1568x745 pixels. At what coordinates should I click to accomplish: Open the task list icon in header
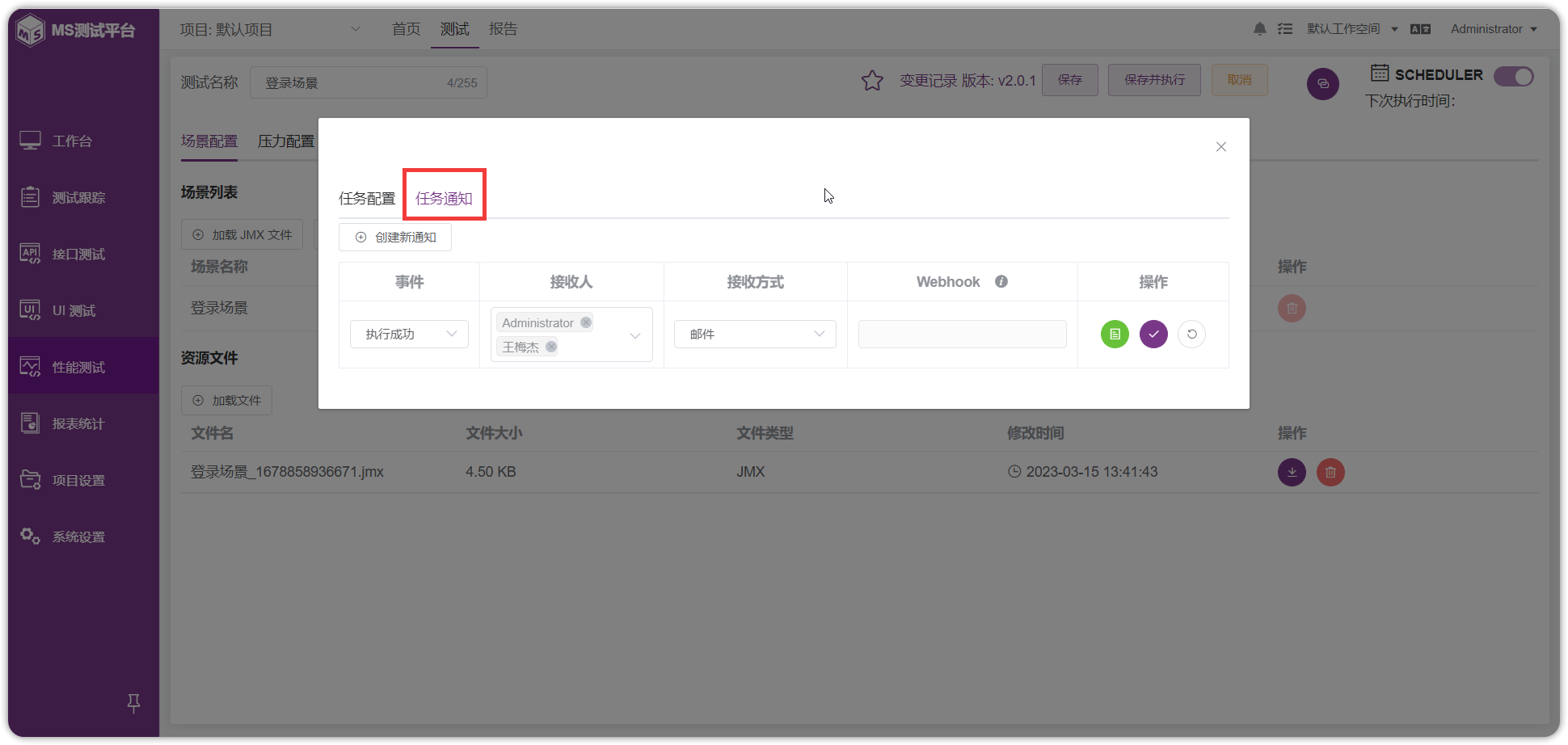(x=1285, y=29)
